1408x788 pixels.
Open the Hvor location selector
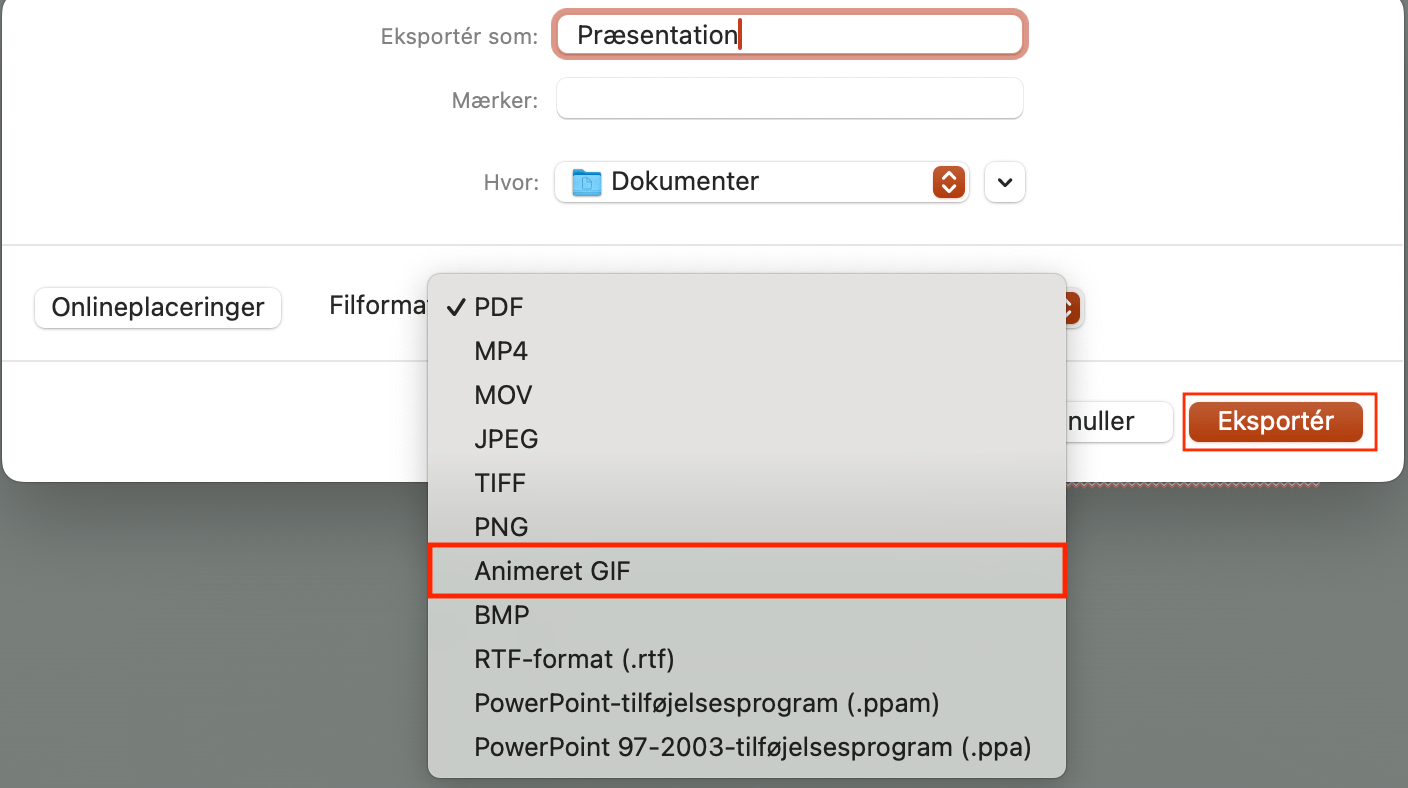pos(762,181)
